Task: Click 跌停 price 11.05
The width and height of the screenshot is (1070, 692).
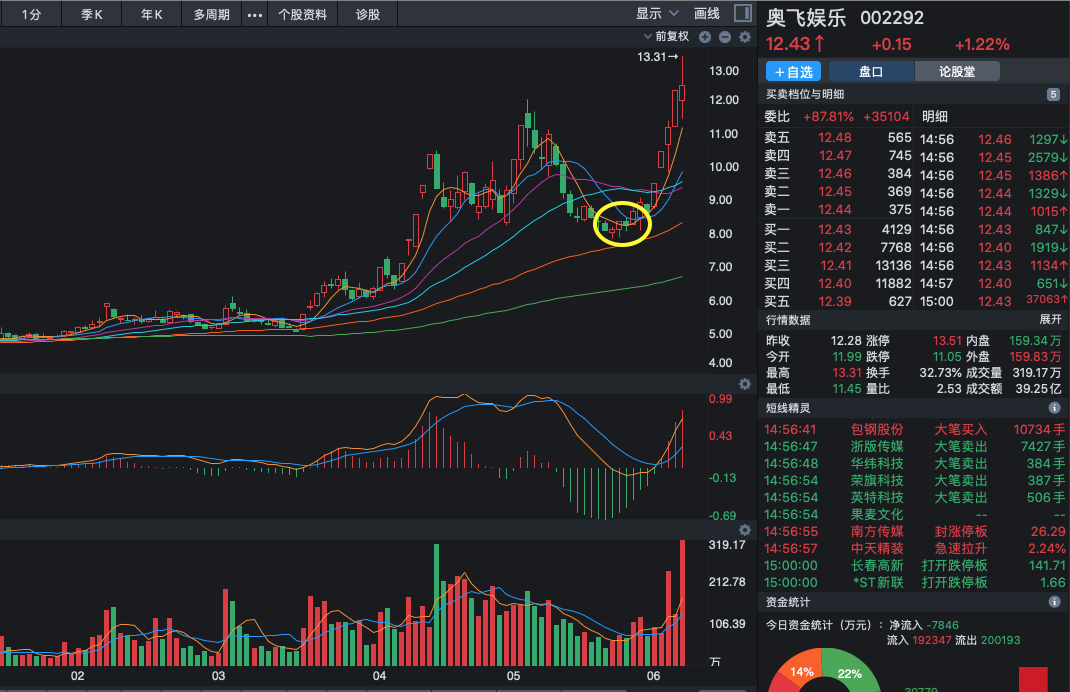Action: (947, 357)
